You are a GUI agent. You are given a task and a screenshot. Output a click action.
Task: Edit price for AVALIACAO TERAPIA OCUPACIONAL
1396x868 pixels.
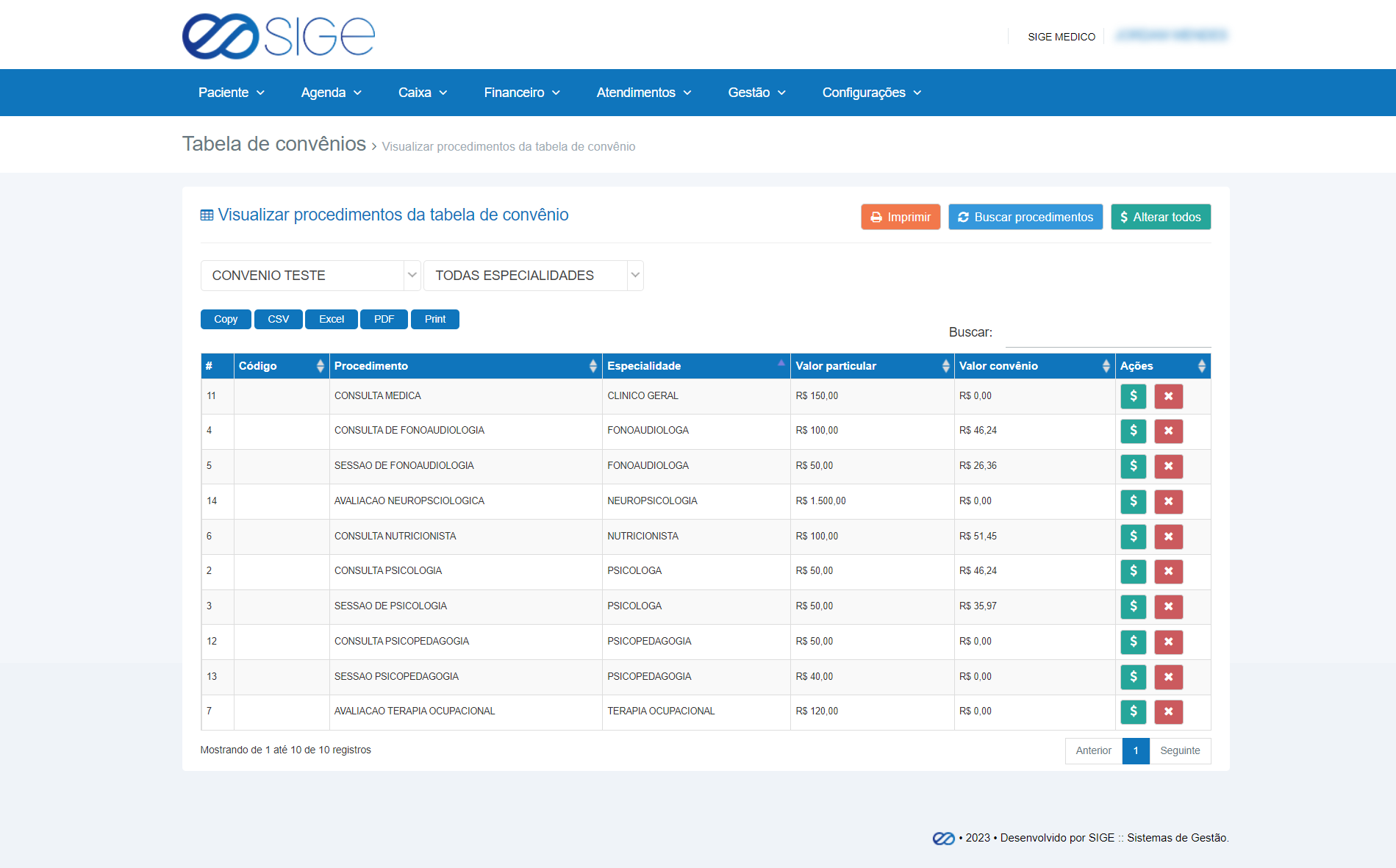1133,711
